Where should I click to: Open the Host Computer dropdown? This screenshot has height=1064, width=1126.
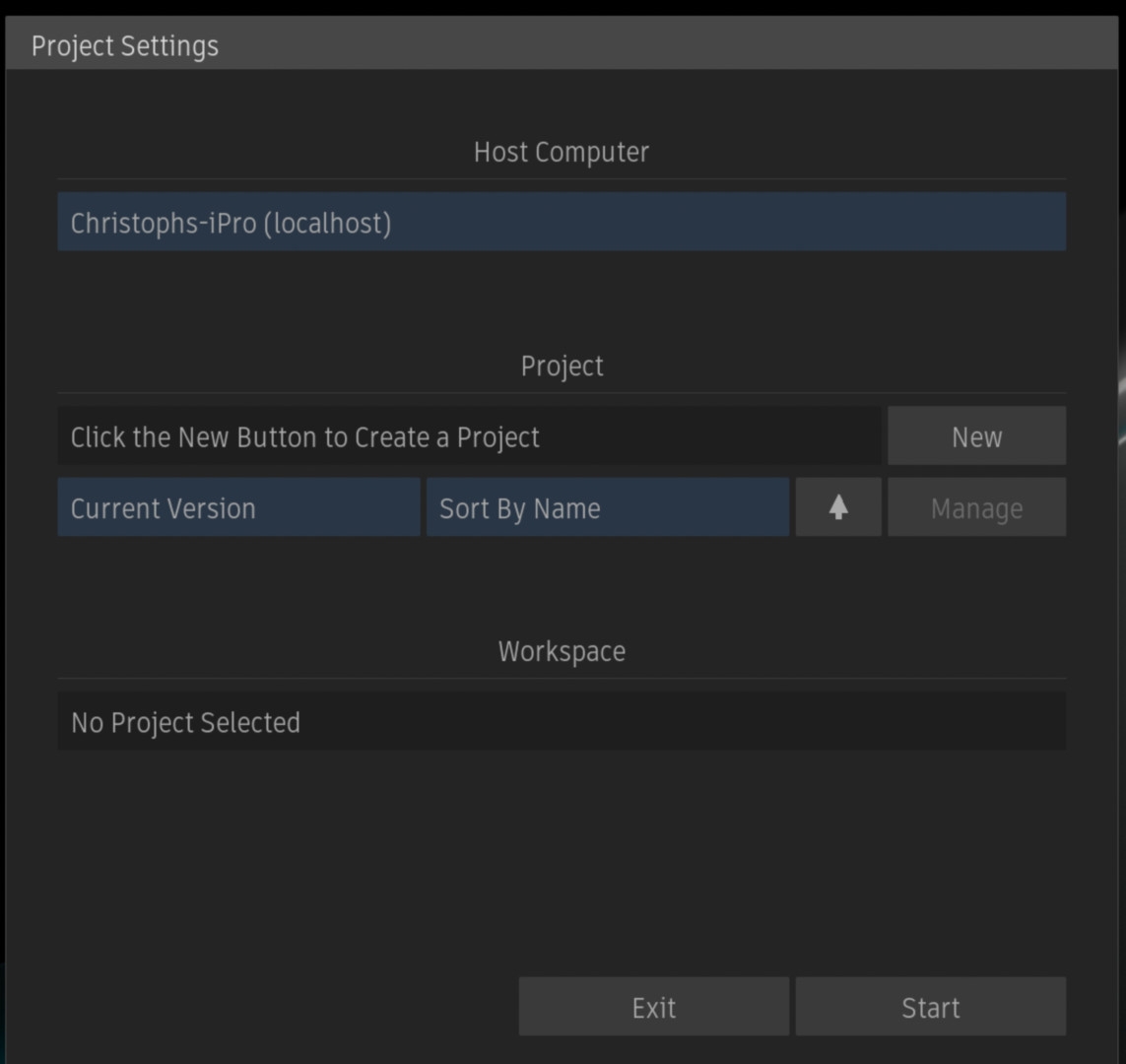point(562,222)
